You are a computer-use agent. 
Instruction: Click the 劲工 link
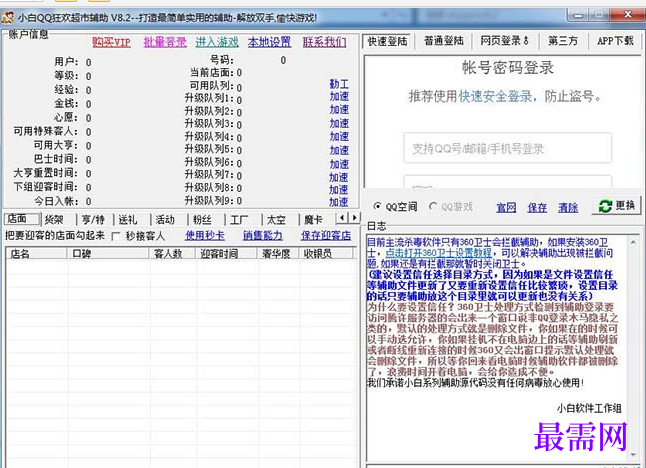pos(339,84)
